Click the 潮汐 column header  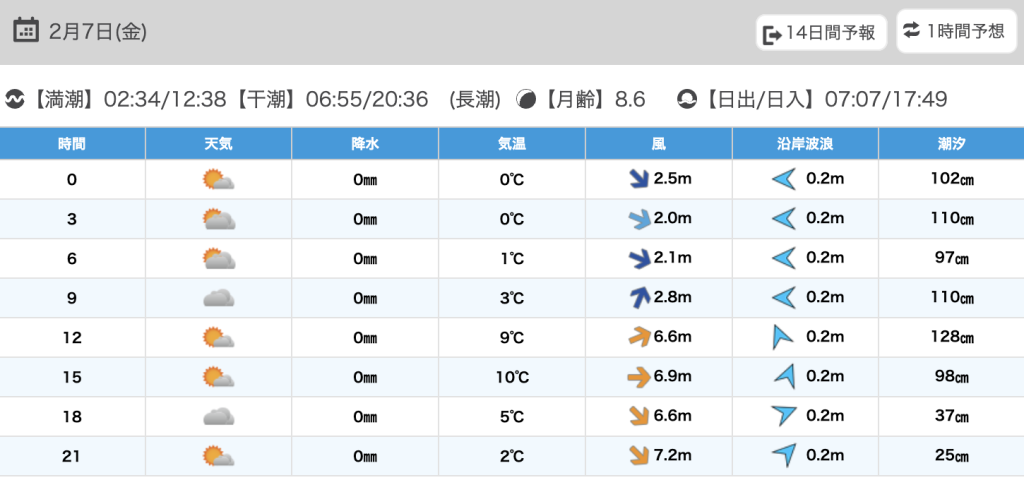(x=951, y=144)
